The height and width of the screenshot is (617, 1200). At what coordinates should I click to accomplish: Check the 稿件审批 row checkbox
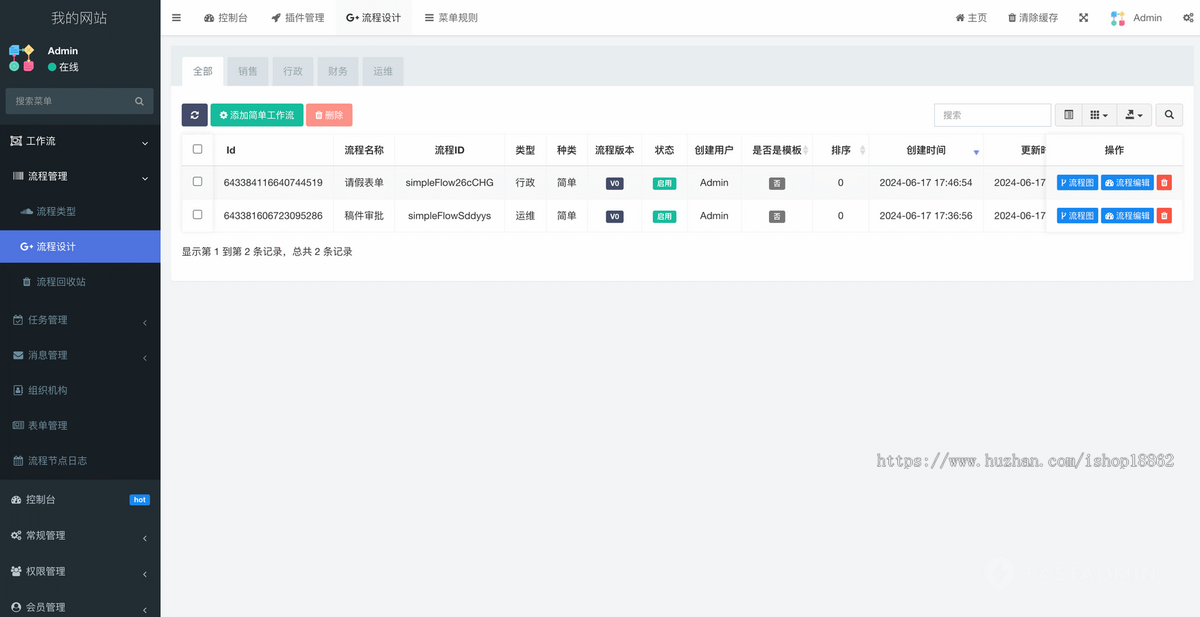click(197, 215)
